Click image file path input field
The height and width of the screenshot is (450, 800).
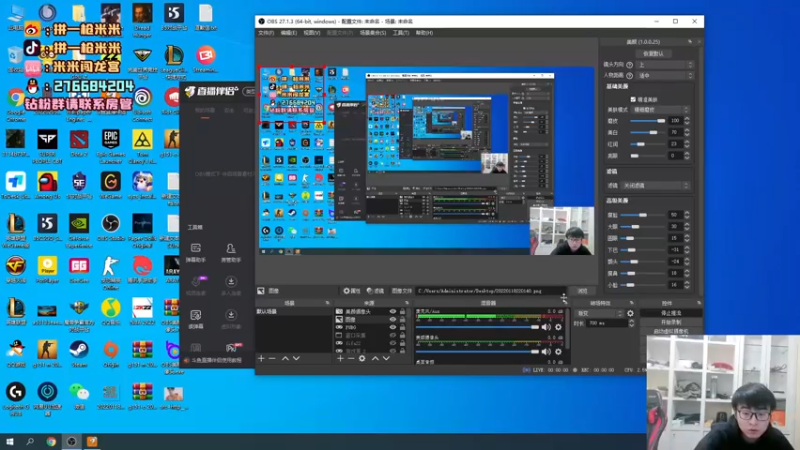click(491, 291)
